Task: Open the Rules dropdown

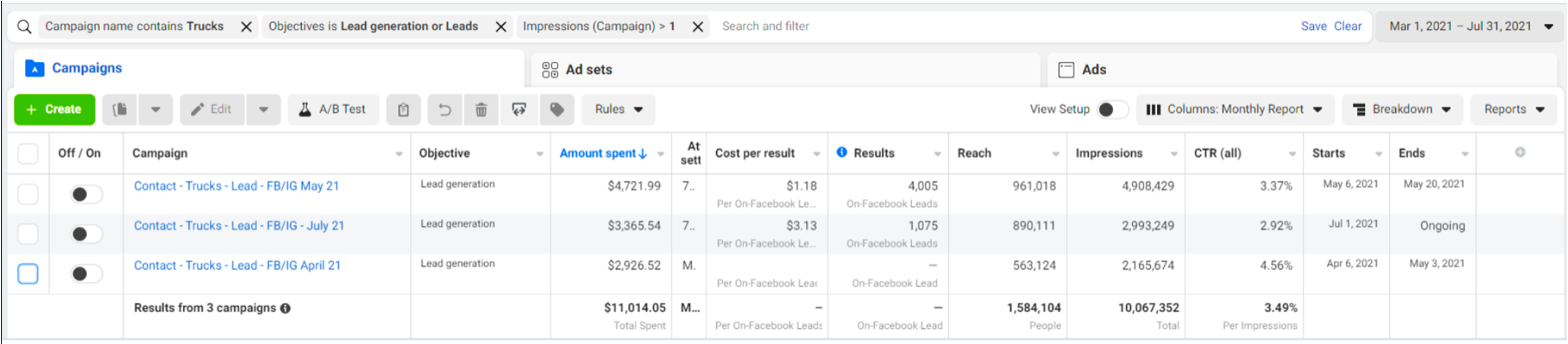Action: tap(619, 110)
